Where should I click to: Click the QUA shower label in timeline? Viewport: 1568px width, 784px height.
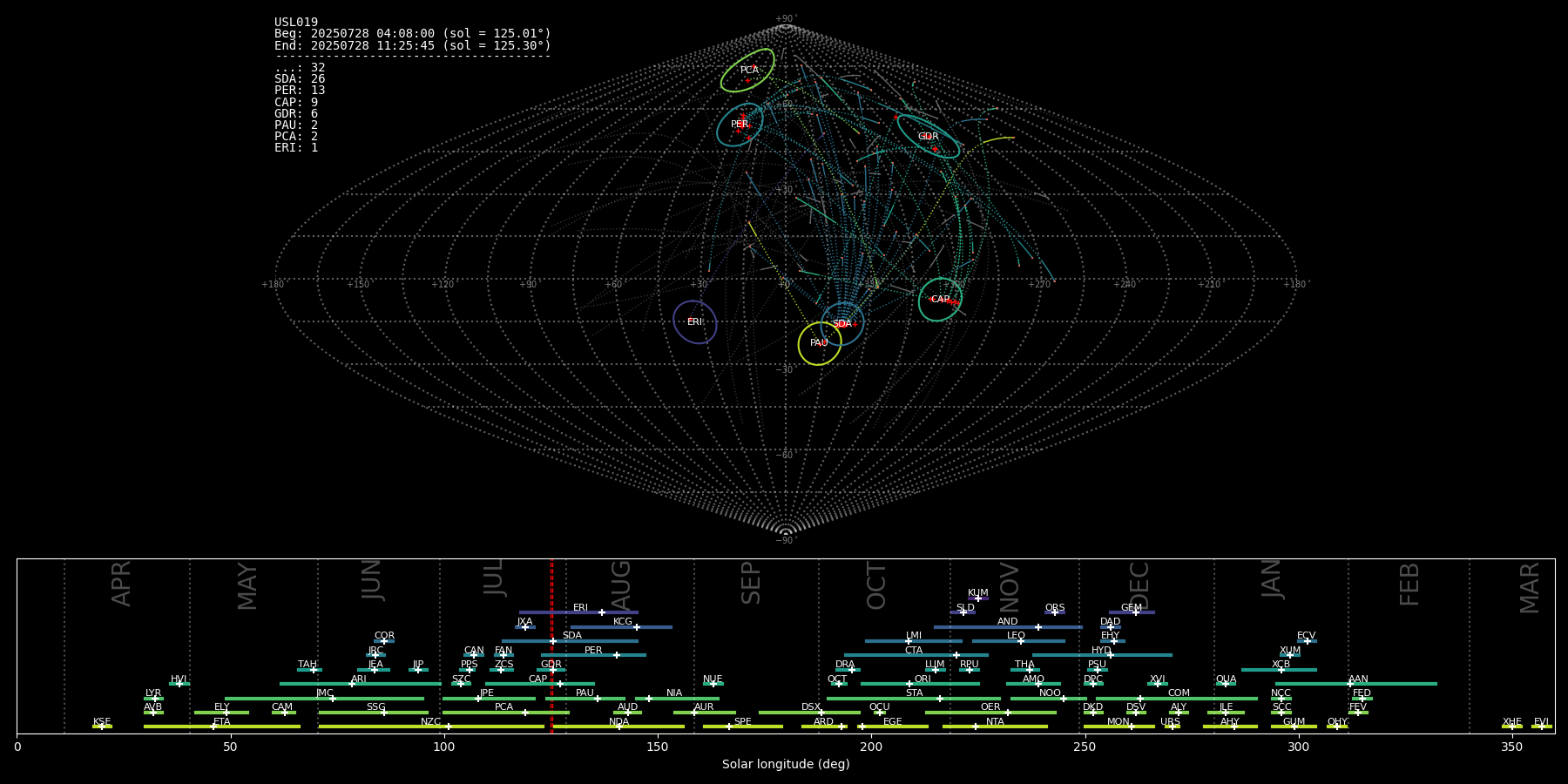click(1227, 679)
